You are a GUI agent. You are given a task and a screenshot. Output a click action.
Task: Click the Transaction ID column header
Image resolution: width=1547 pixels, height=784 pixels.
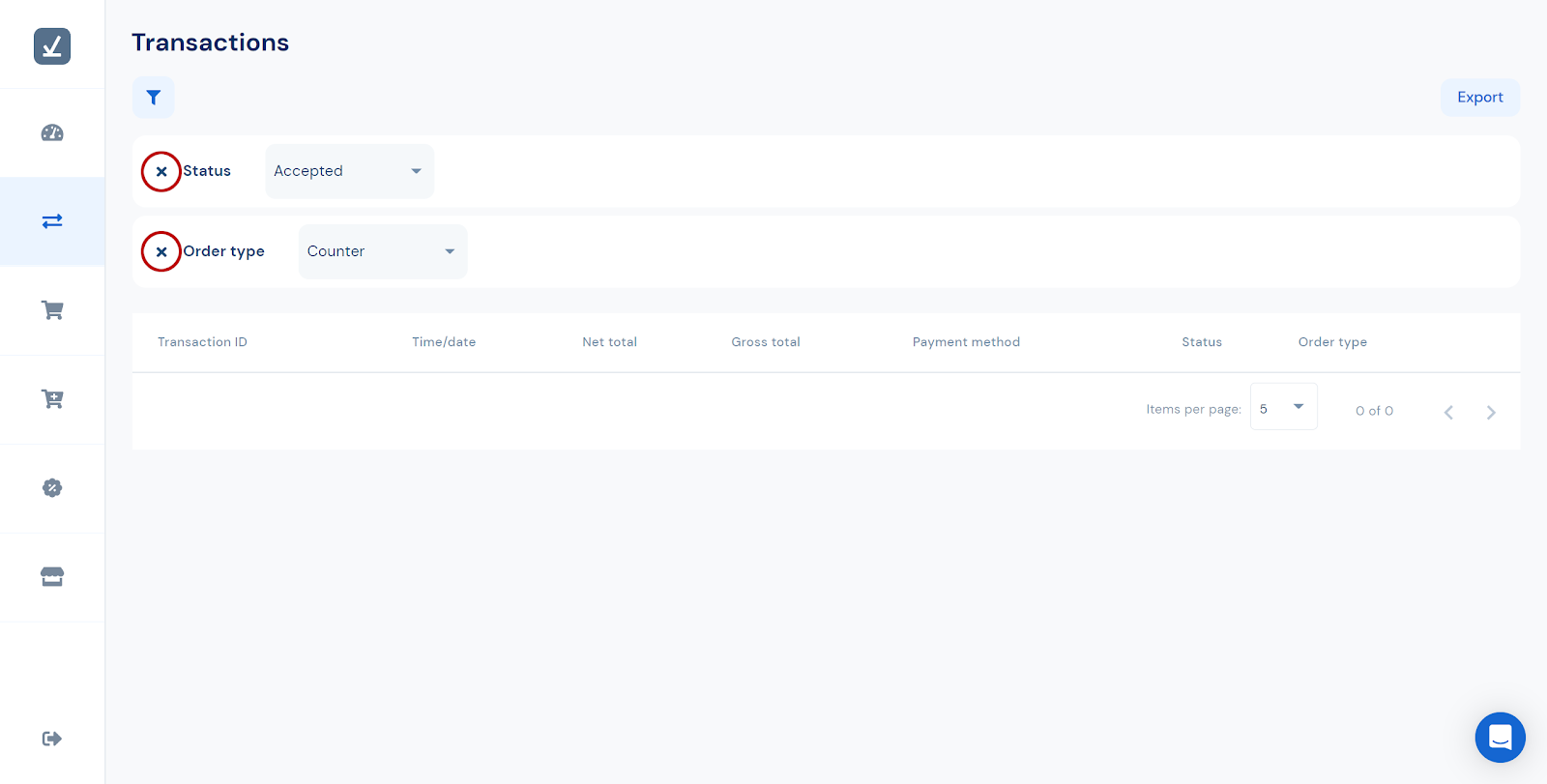point(202,342)
